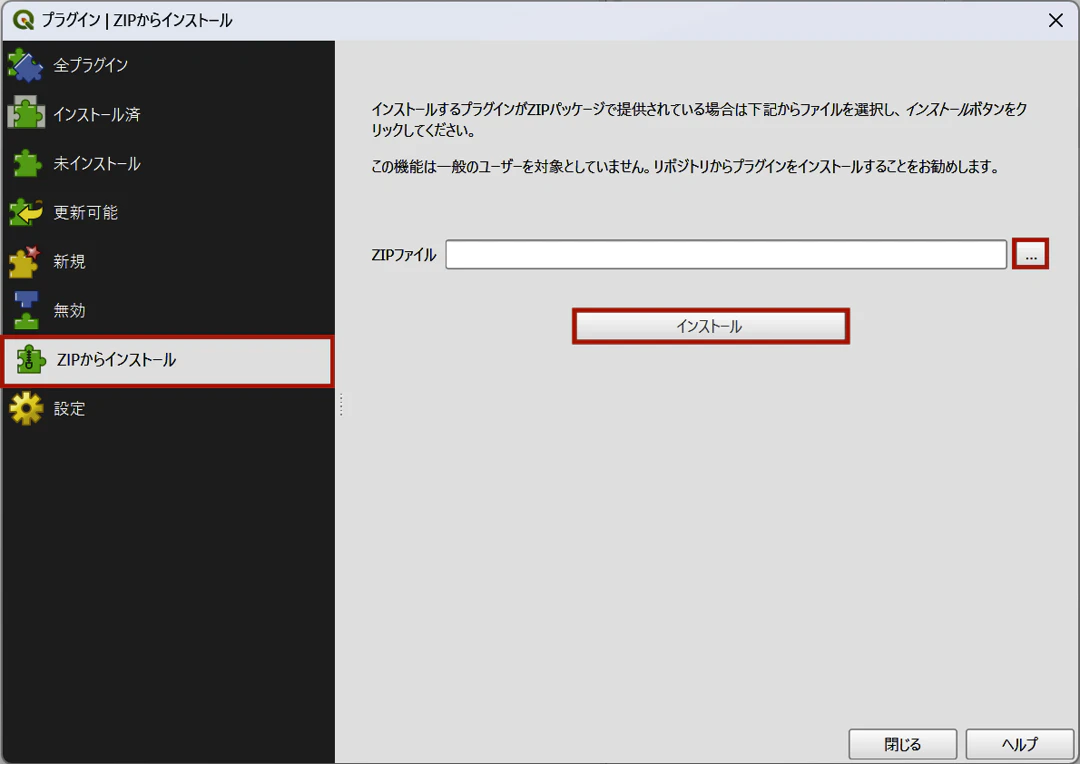Open the 設定 gear icon
The width and height of the screenshot is (1080, 764).
coord(25,408)
